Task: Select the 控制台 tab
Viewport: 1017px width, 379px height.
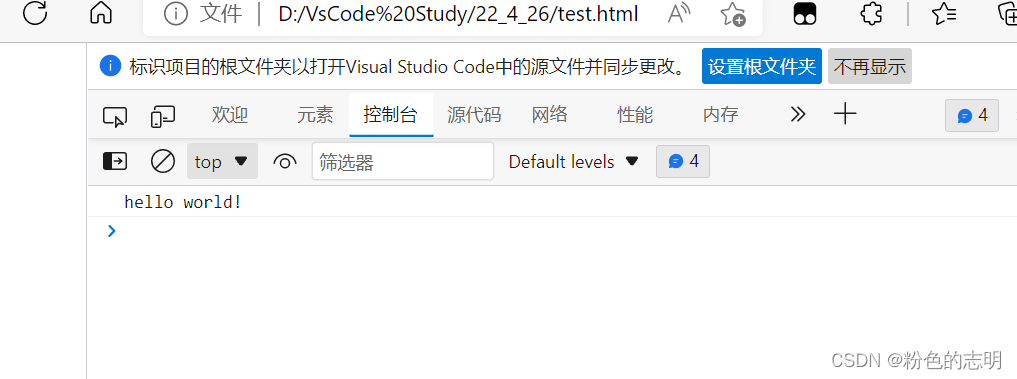Action: click(x=390, y=115)
